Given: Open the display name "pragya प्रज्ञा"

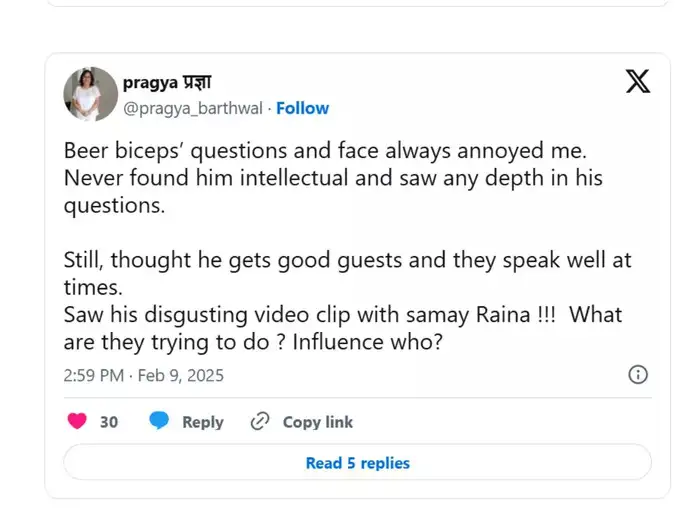Looking at the screenshot, I should click(167, 83).
